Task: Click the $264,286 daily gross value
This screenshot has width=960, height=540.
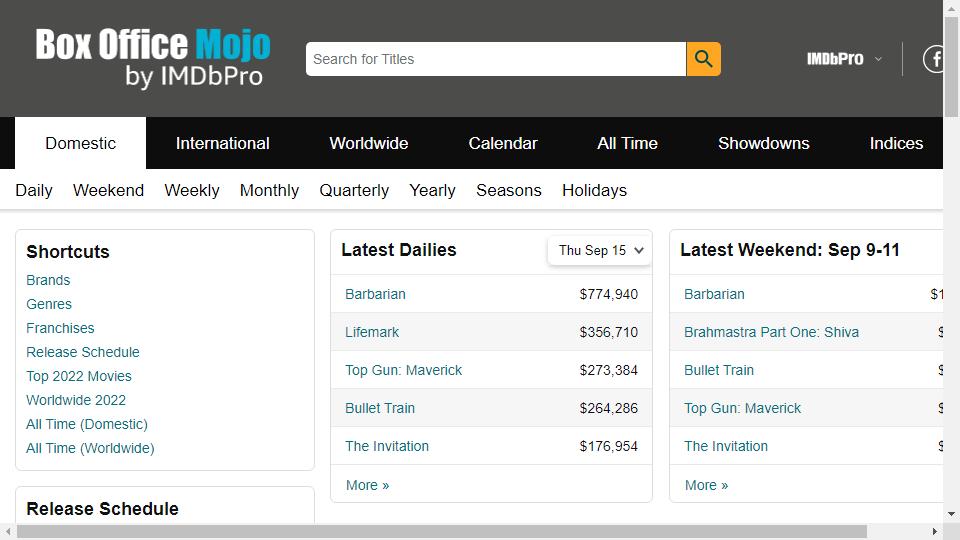Action: tap(609, 408)
